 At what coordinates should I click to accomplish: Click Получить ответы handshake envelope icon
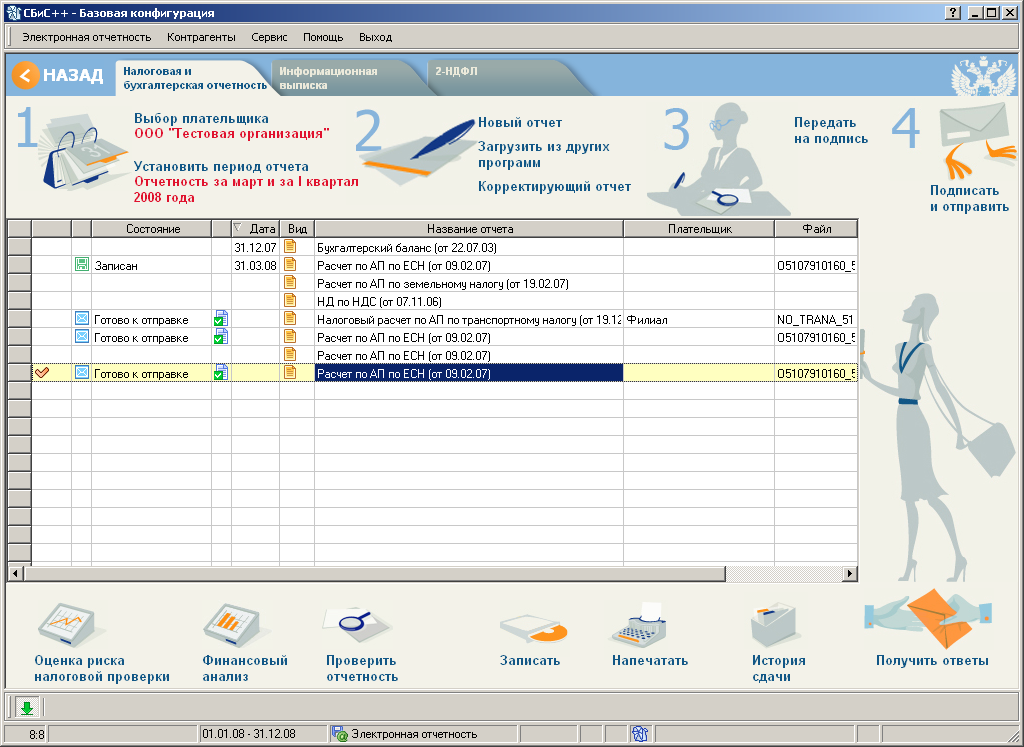pos(928,618)
